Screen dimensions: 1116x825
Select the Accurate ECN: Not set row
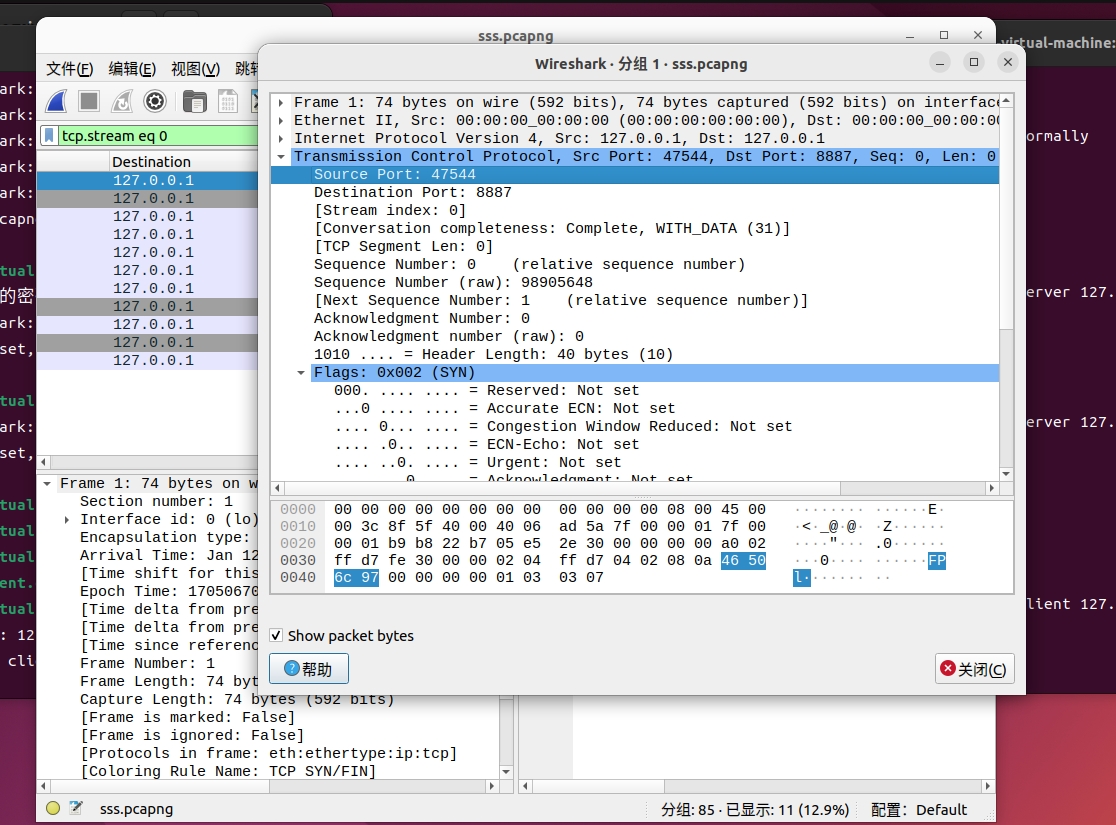(x=635, y=408)
